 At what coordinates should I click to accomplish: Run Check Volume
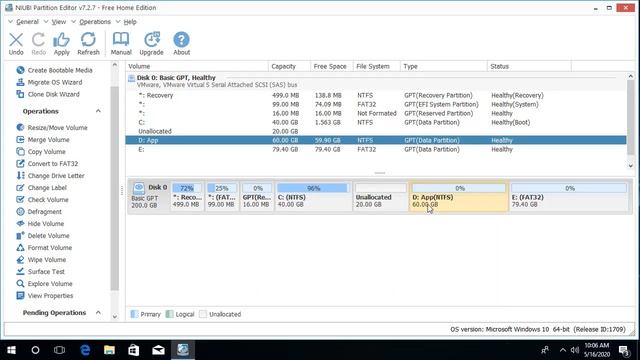(42, 200)
